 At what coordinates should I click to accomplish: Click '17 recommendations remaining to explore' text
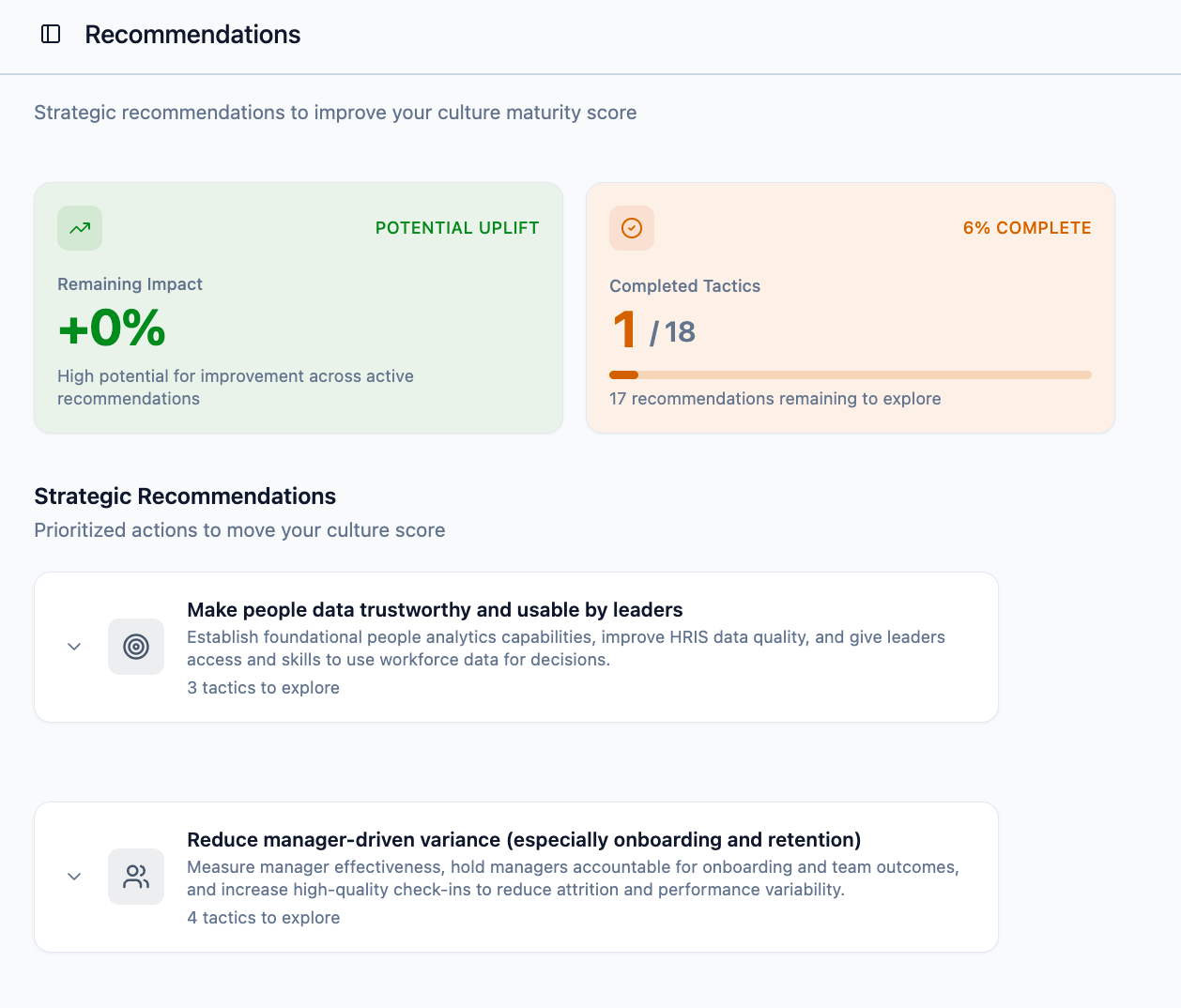[775, 399]
